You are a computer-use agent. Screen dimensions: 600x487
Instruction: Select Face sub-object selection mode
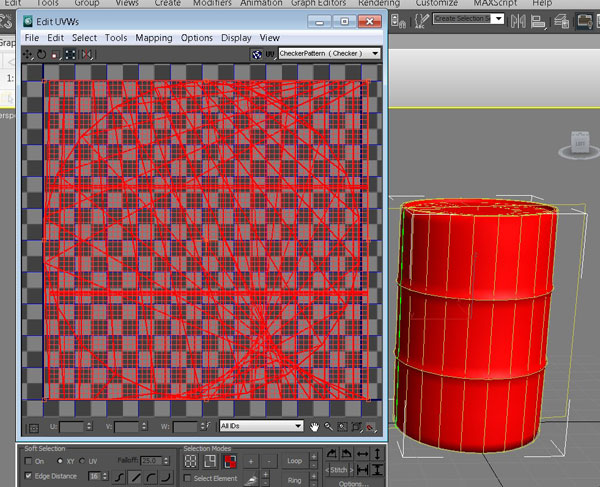pos(230,462)
